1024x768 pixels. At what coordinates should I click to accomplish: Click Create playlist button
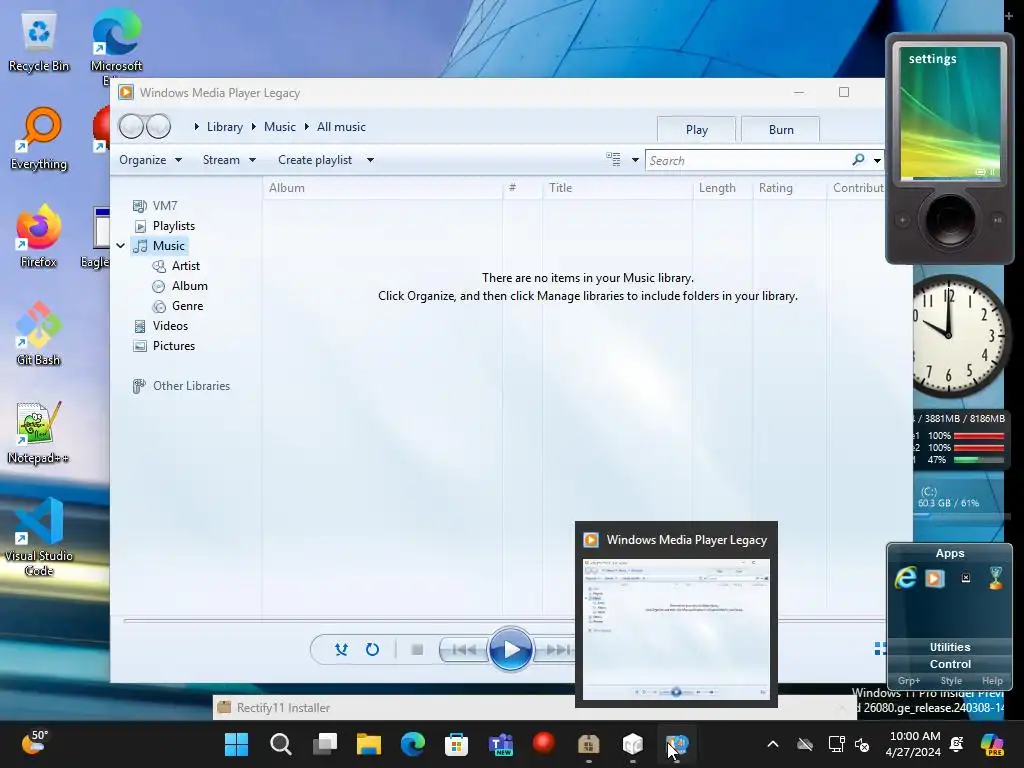click(315, 160)
